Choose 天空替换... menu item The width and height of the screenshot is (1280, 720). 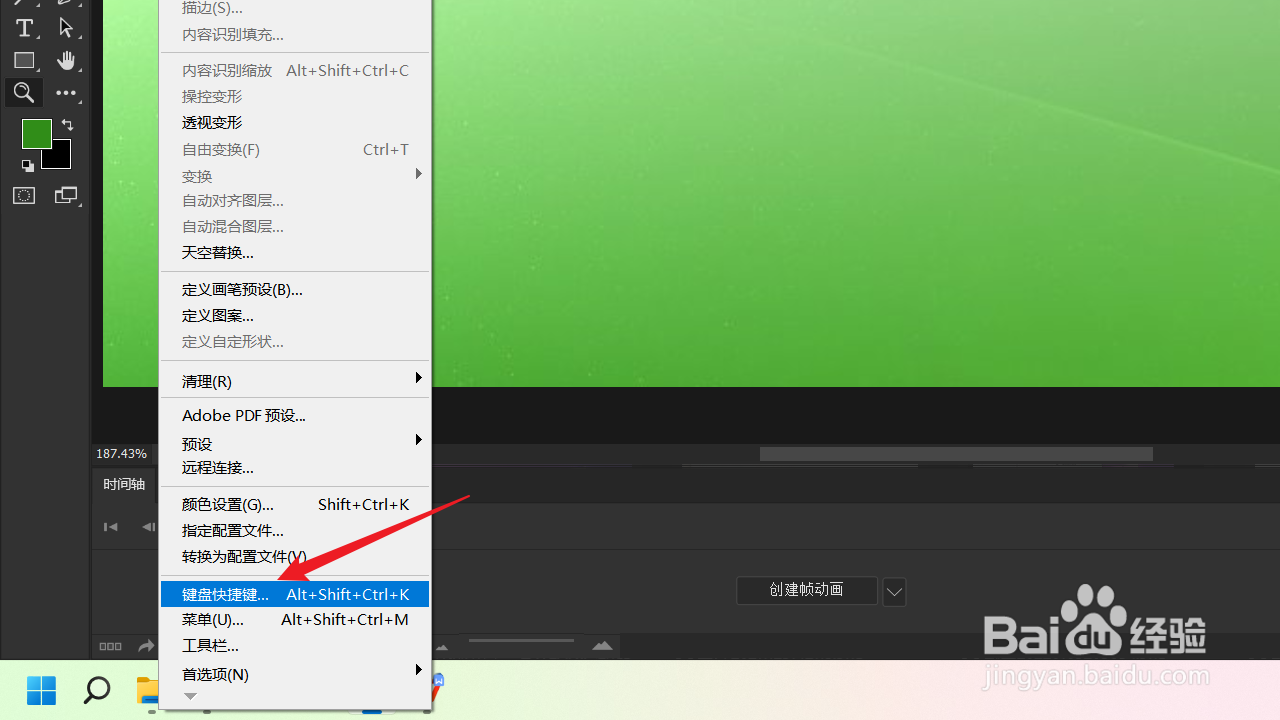295,252
